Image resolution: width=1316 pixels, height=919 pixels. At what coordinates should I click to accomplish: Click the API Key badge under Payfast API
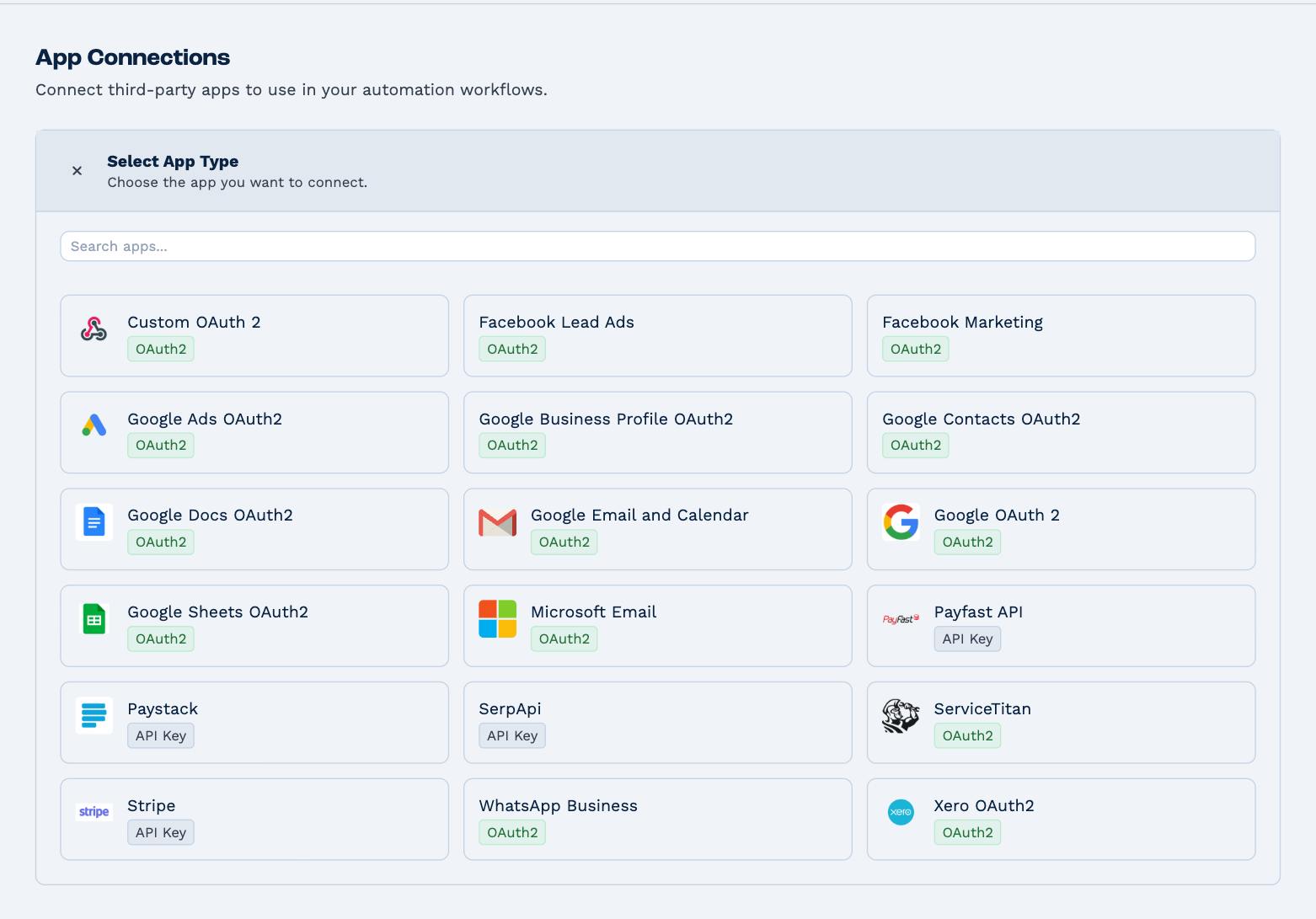click(967, 639)
